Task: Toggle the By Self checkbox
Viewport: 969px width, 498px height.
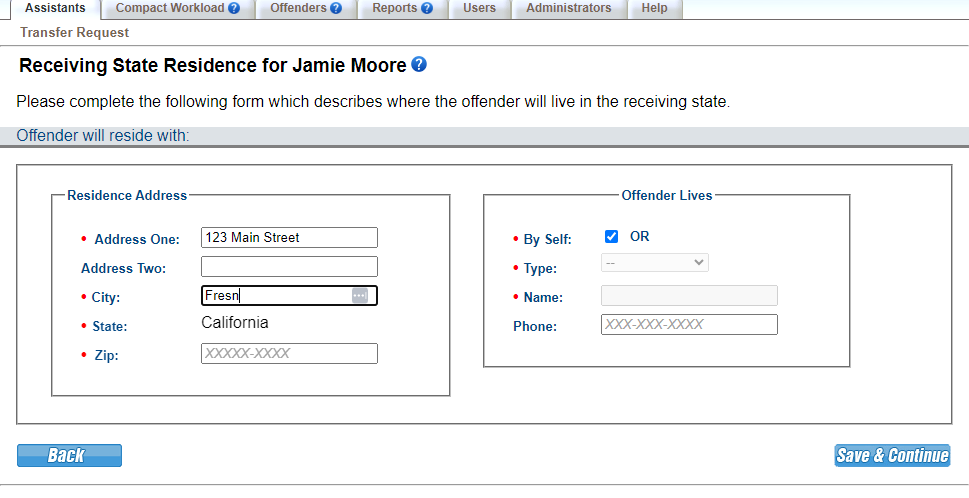Action: coord(611,237)
